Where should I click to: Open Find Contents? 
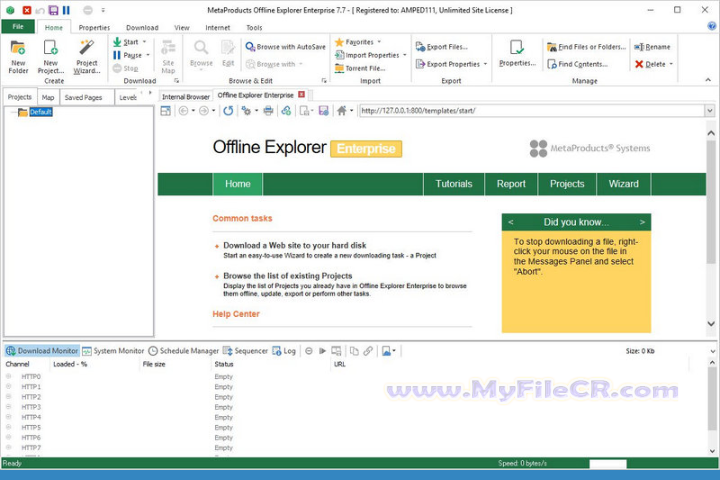pos(578,64)
